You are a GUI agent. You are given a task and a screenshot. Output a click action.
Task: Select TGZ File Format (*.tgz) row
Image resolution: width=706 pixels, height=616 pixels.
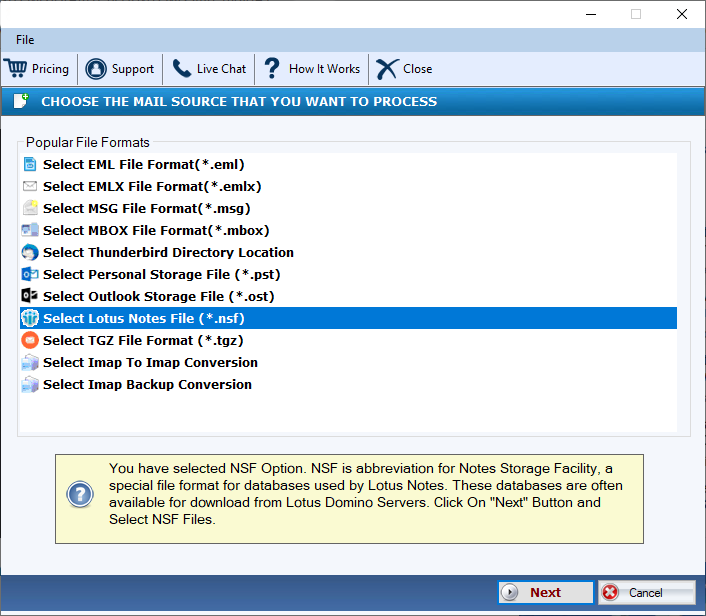tap(348, 340)
